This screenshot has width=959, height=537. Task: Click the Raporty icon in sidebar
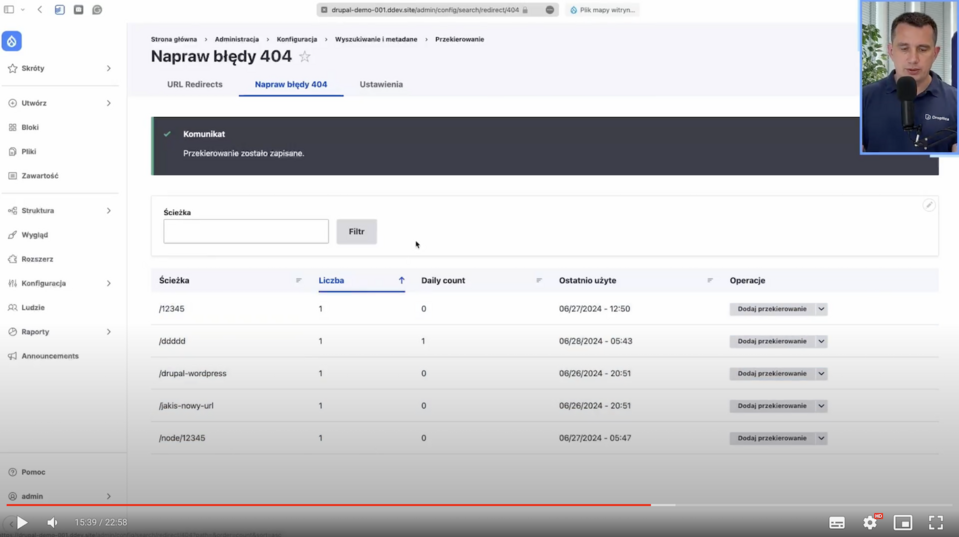click(x=12, y=331)
